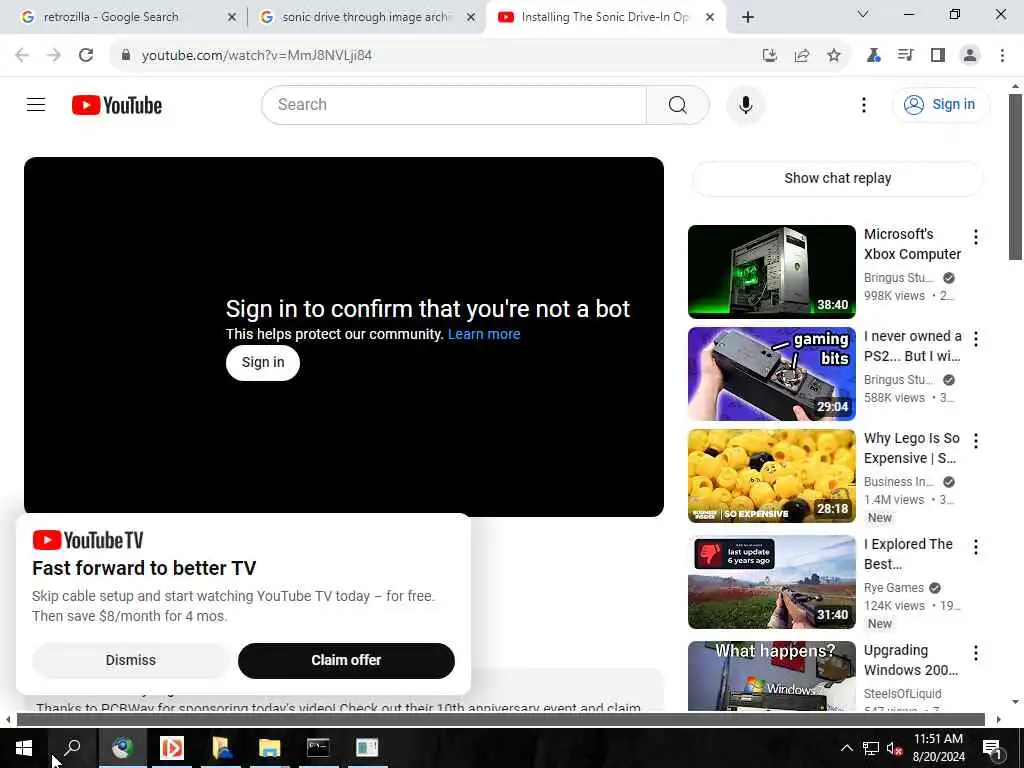Open media controls icon in Chrome toolbar
Image resolution: width=1024 pixels, height=768 pixels.
905,55
